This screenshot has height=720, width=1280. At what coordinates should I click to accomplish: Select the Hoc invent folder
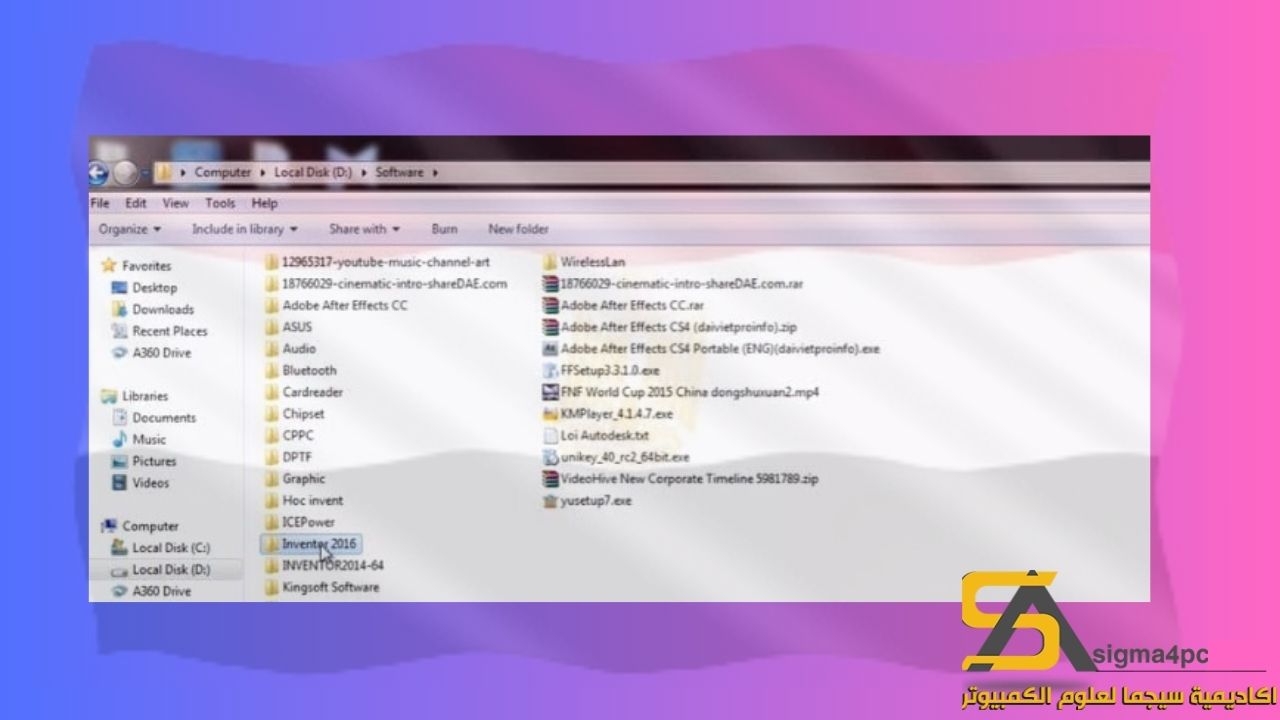coord(304,501)
